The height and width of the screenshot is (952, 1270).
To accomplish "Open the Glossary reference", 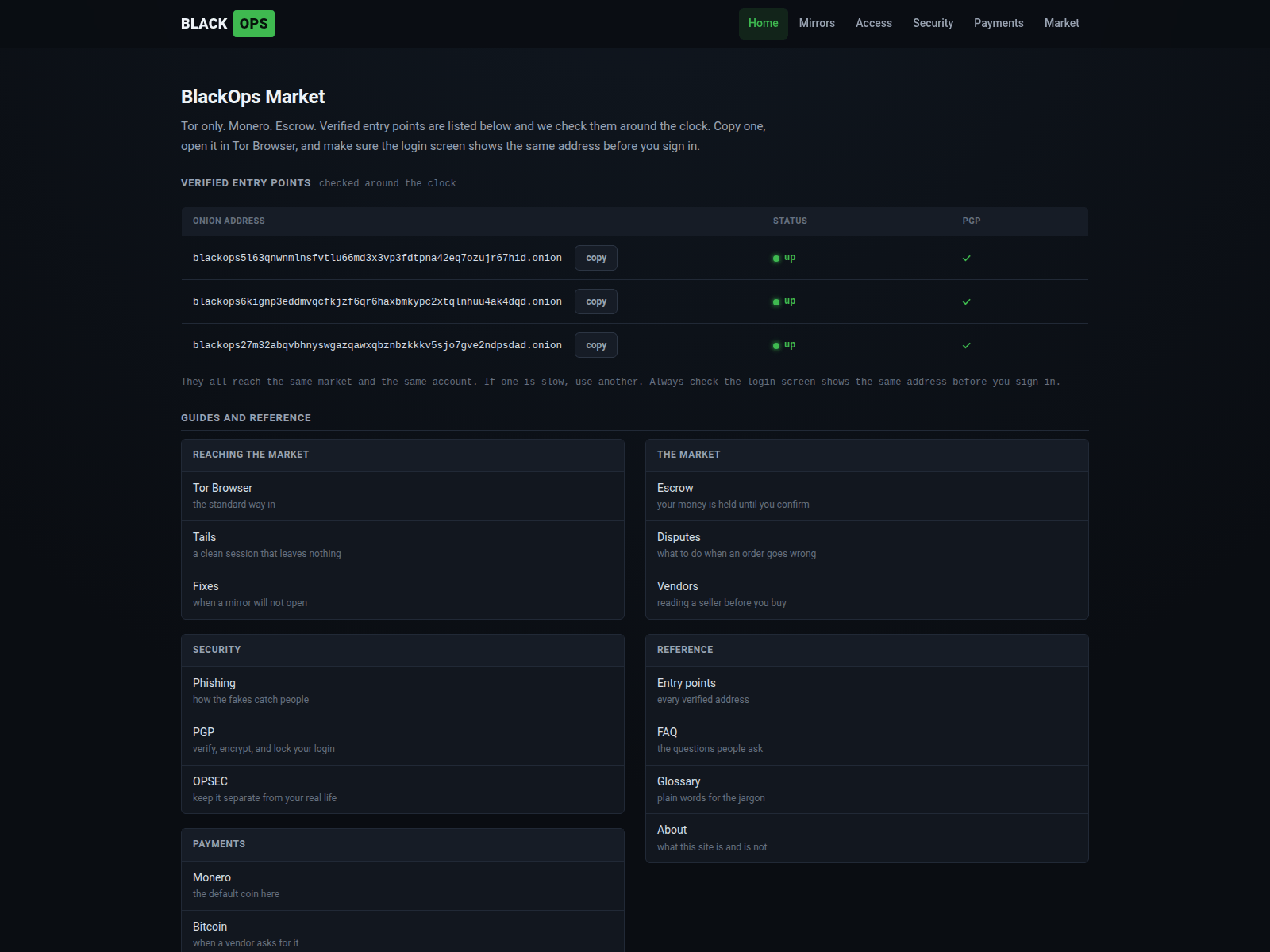I will coord(867,789).
